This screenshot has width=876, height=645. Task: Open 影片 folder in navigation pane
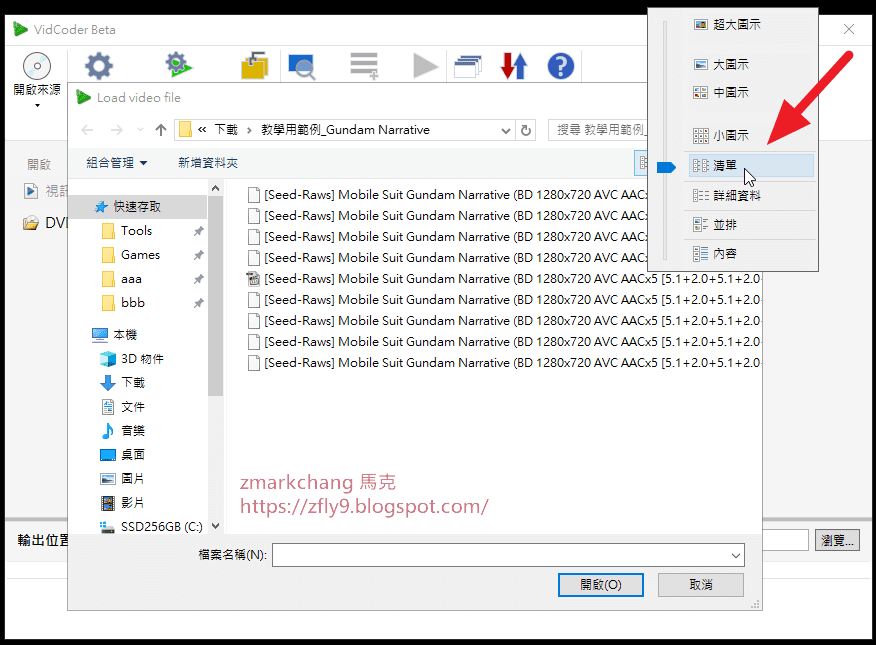point(133,503)
